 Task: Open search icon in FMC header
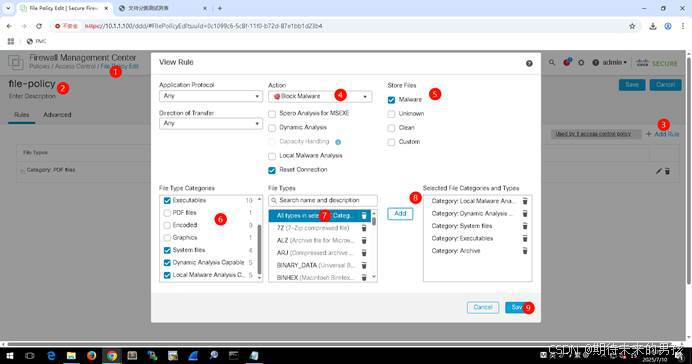pos(552,63)
